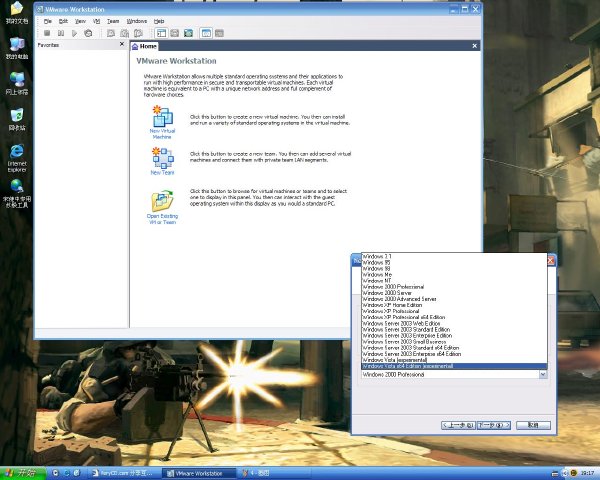
Task: Click the Revert to Snapshot toolbar icon
Action: 125,33
